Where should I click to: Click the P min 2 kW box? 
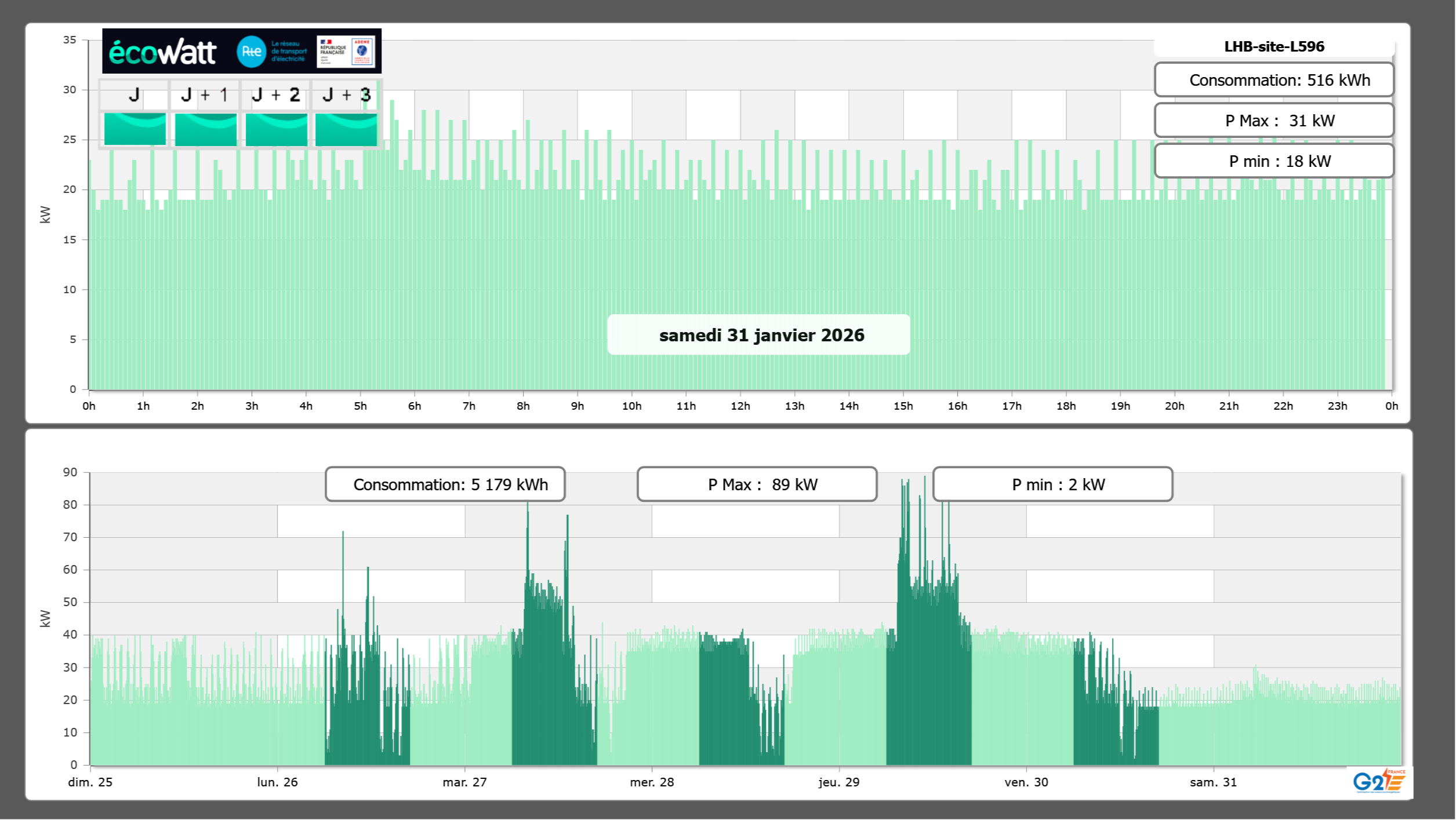(1052, 484)
